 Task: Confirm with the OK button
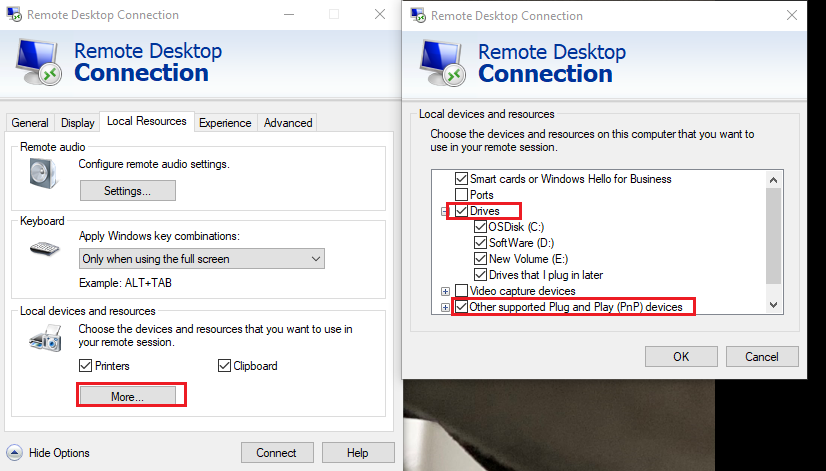tap(681, 357)
